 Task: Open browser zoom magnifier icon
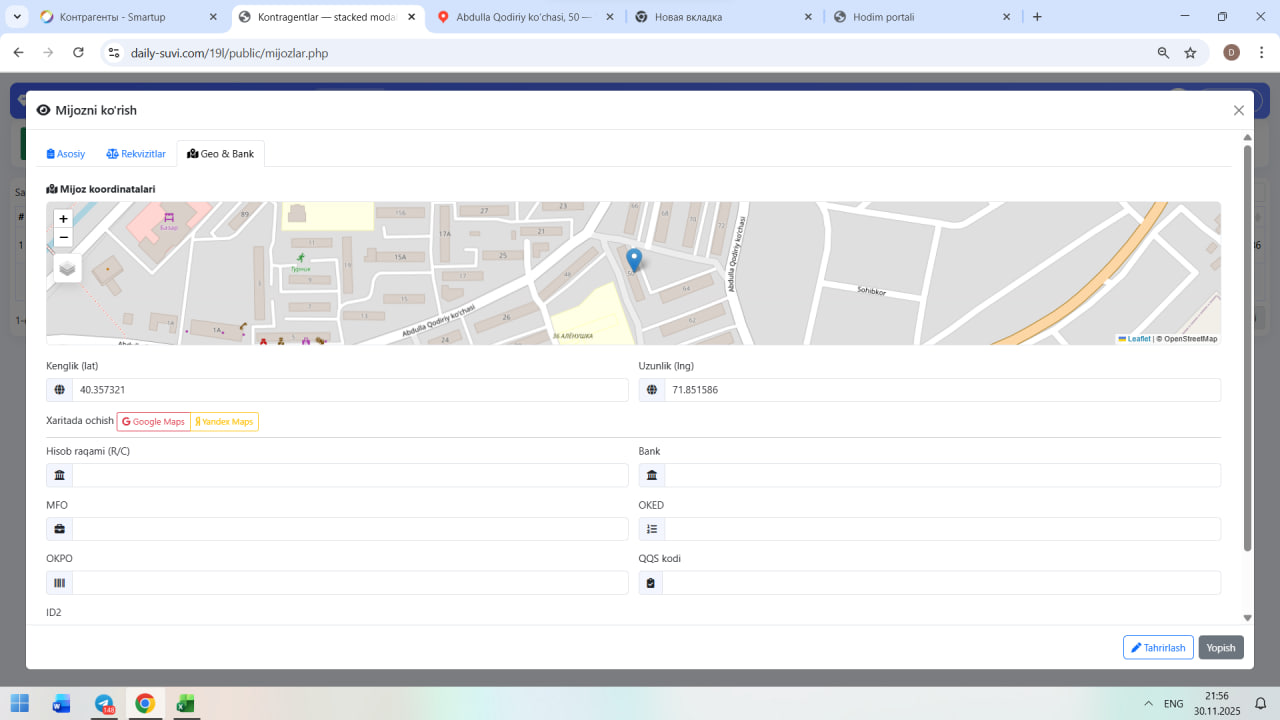[1163, 53]
